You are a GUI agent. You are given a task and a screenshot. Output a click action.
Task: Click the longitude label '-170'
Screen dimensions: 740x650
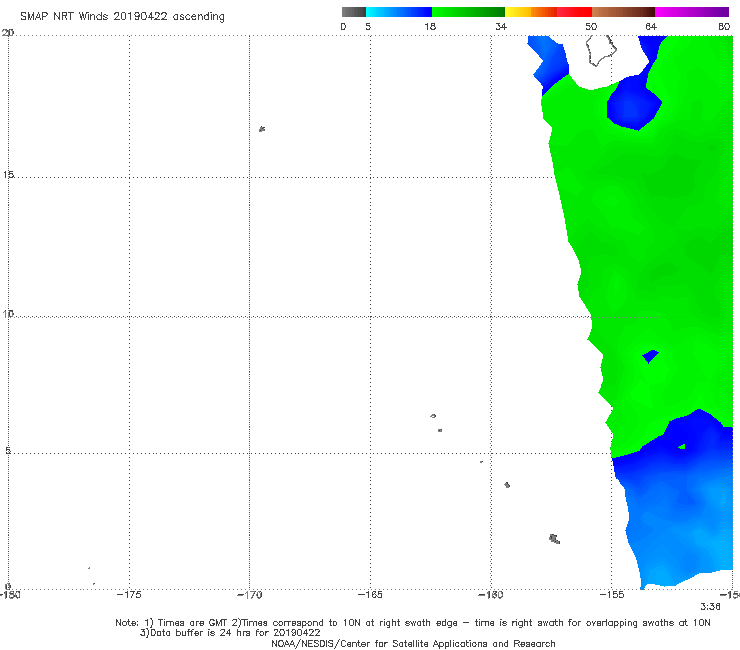(249, 595)
